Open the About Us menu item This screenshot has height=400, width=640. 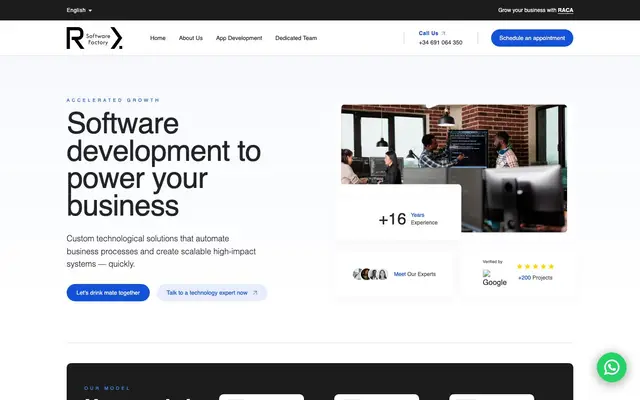coord(191,38)
